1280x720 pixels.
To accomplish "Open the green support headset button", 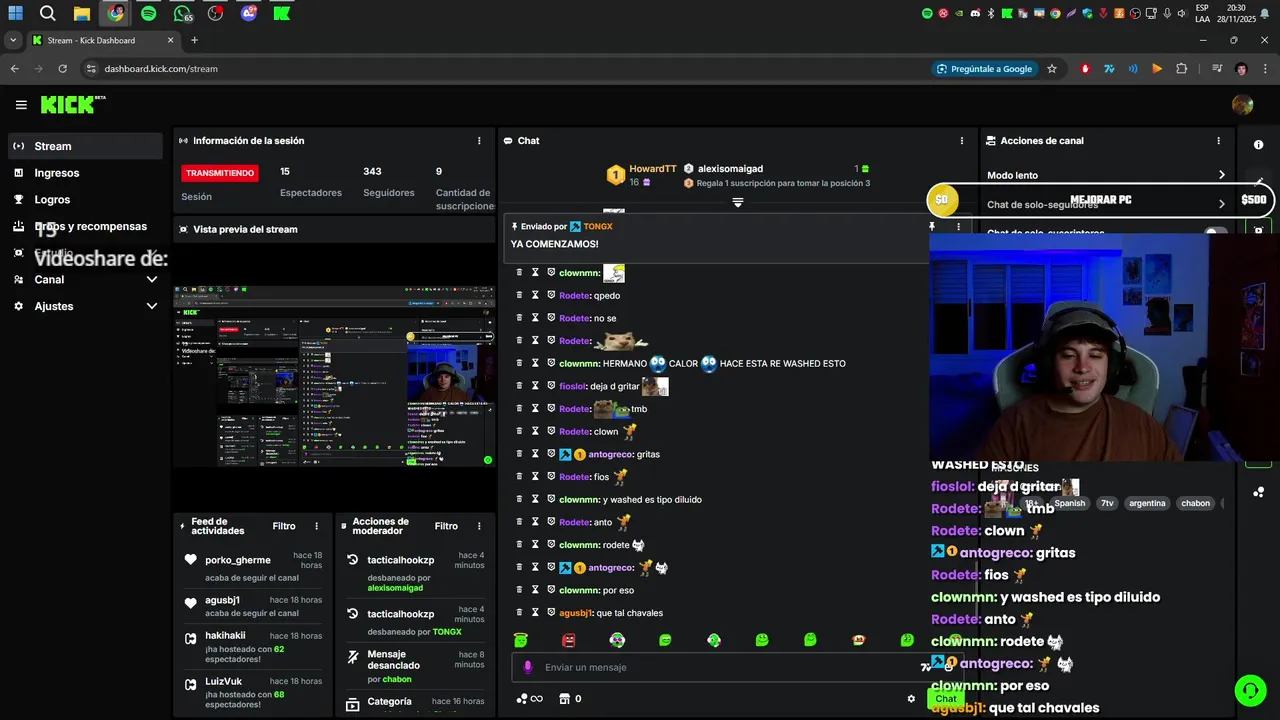I will pyautogui.click(x=1249, y=690).
